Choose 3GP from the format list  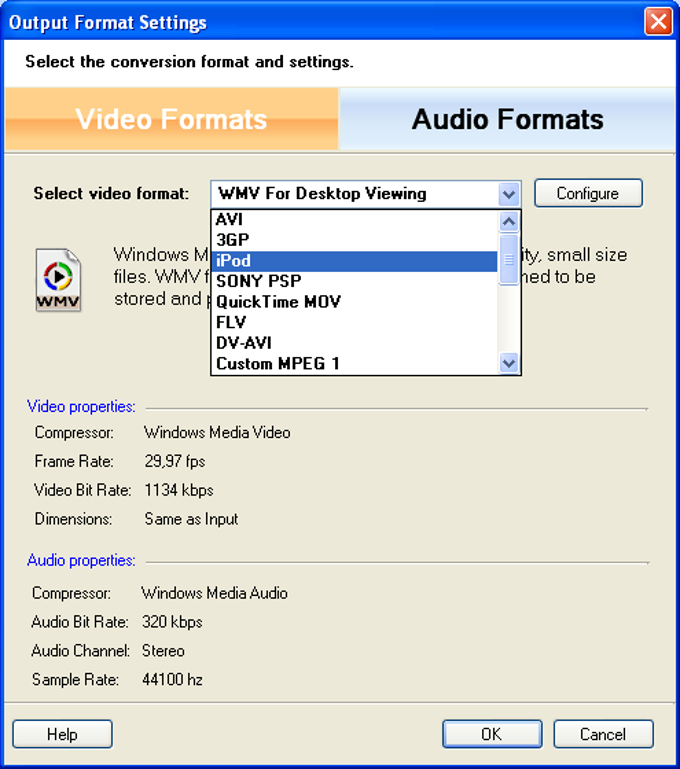pos(354,240)
